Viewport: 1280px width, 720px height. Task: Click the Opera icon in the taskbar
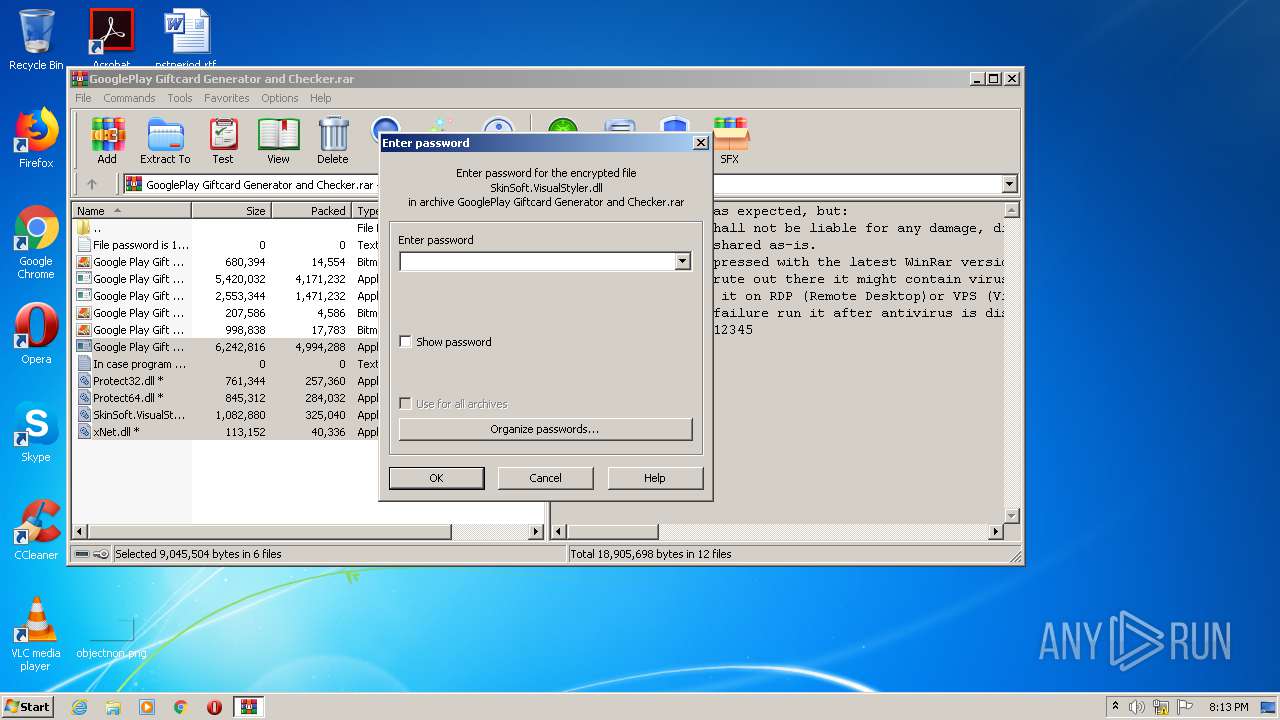click(214, 707)
